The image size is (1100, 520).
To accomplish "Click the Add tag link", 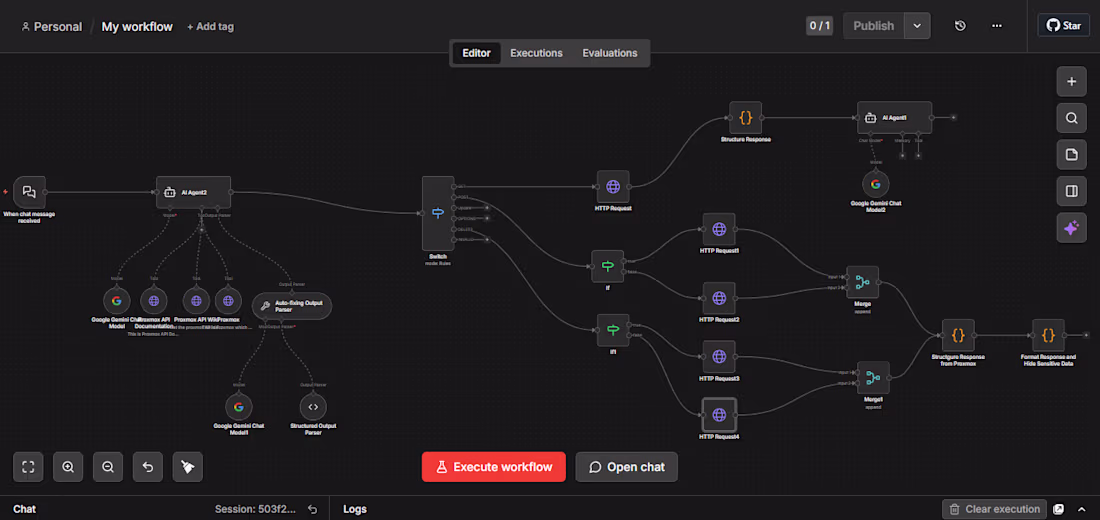I will (210, 27).
